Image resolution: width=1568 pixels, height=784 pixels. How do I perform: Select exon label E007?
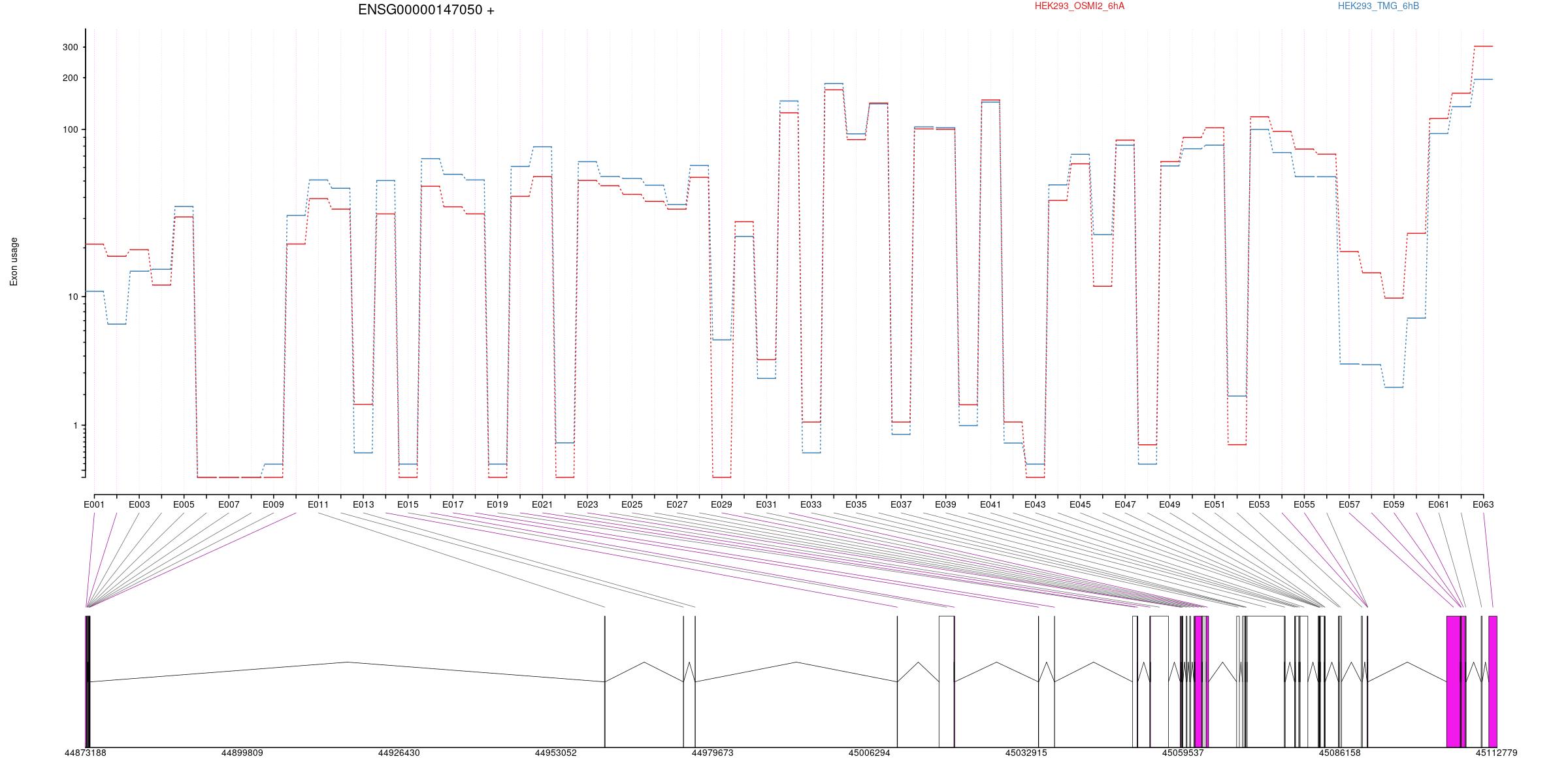tap(229, 504)
